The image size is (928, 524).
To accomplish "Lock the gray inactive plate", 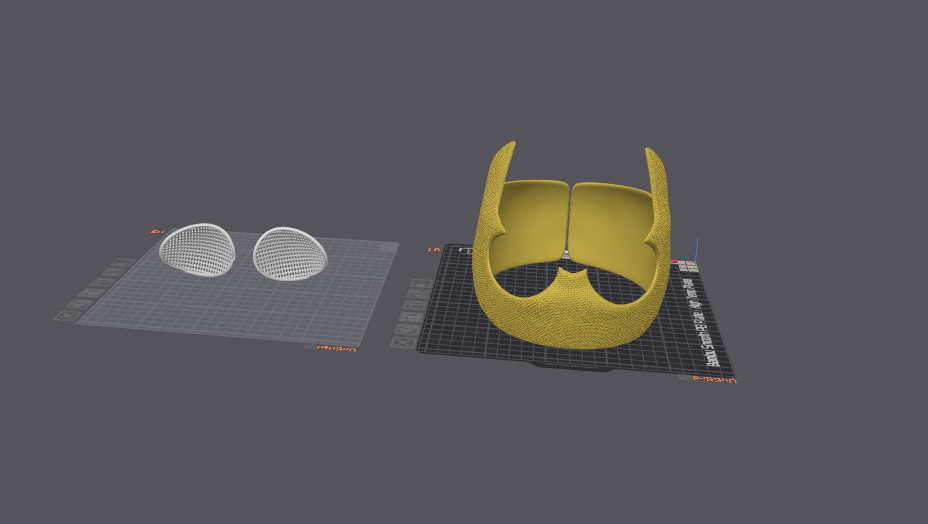I will (x=101, y=282).
